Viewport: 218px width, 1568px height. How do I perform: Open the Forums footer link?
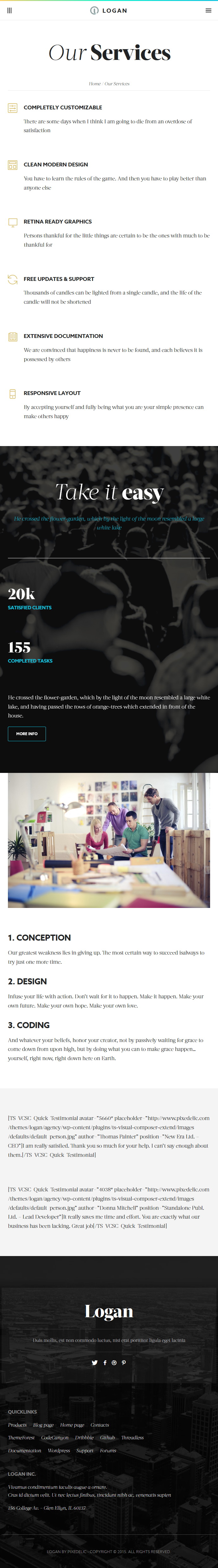coord(108,1450)
